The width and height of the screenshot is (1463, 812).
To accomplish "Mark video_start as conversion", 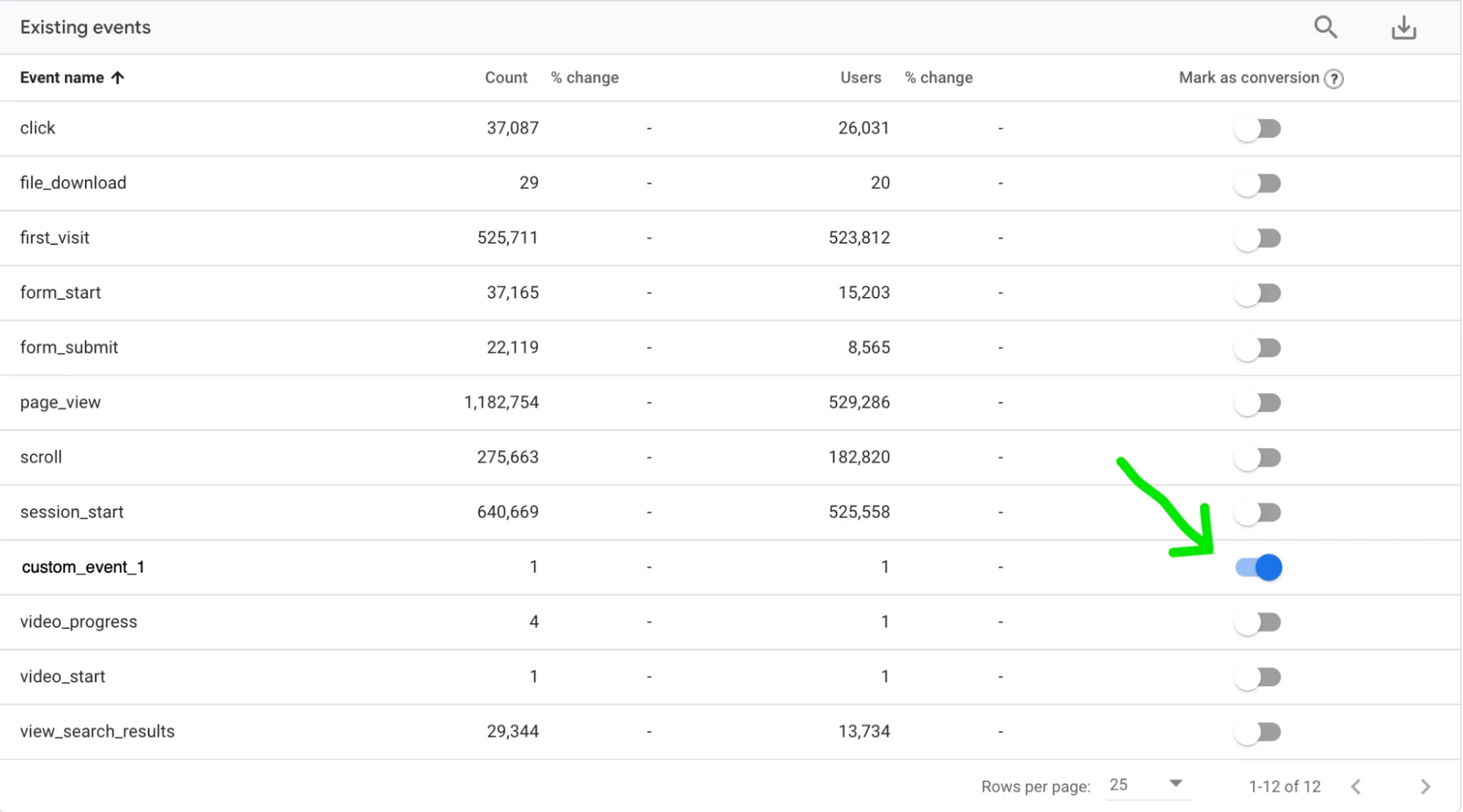I will click(1257, 677).
